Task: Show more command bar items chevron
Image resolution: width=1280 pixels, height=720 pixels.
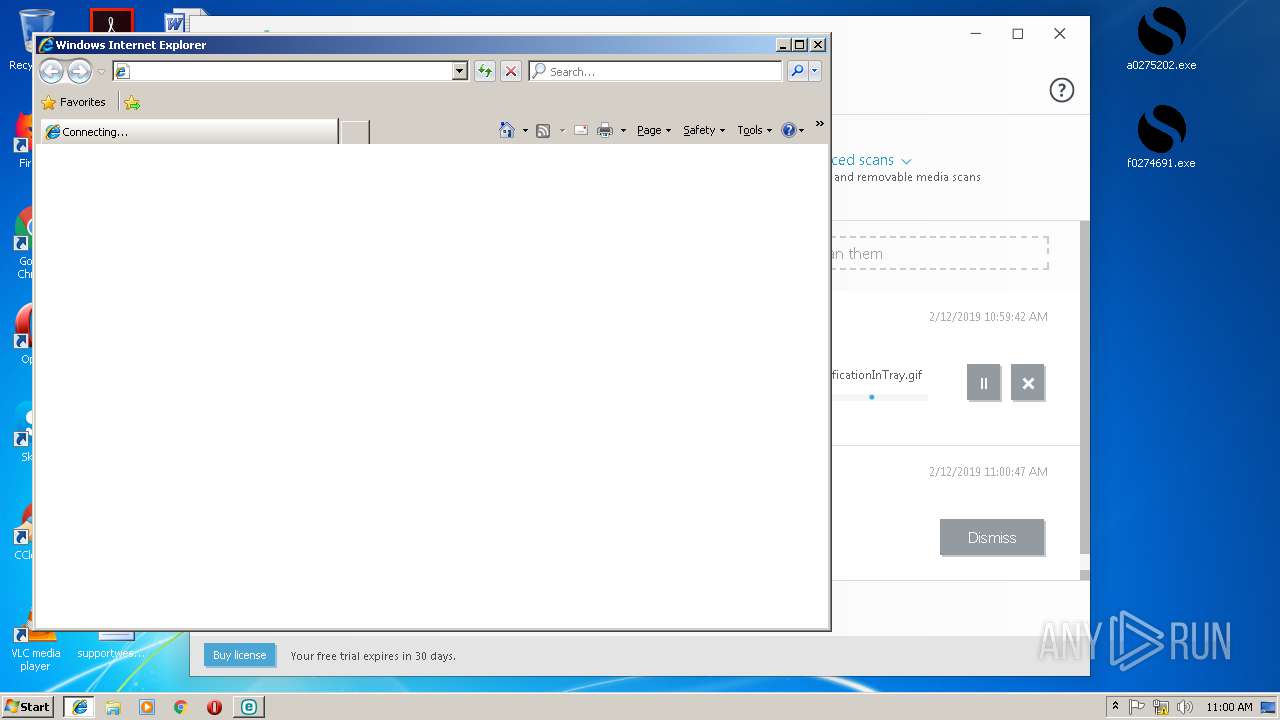Action: coord(820,124)
